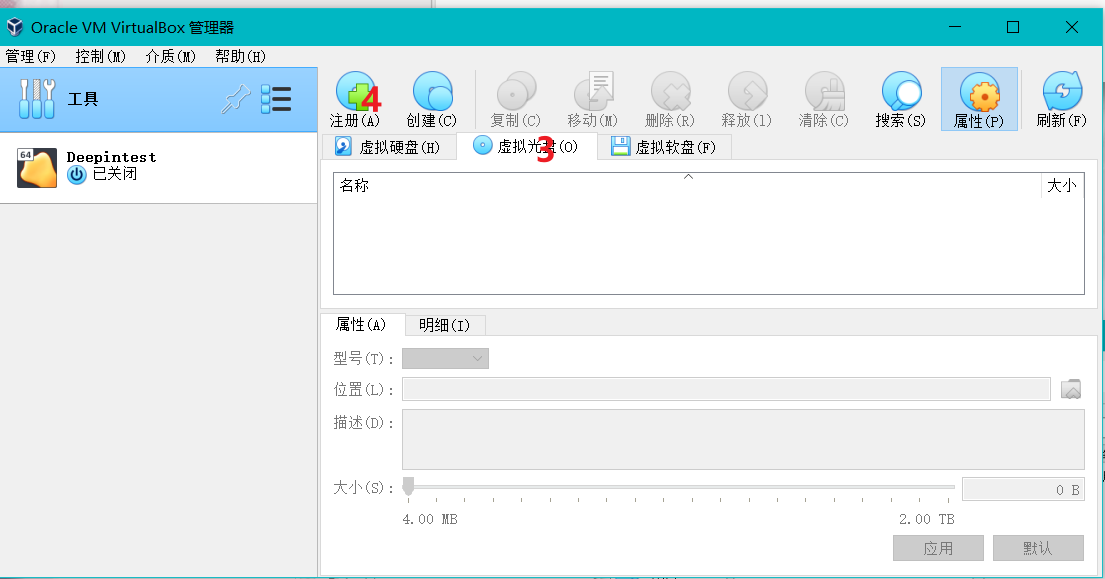
Task: Click the 创建(C) create disk icon
Action: click(432, 92)
